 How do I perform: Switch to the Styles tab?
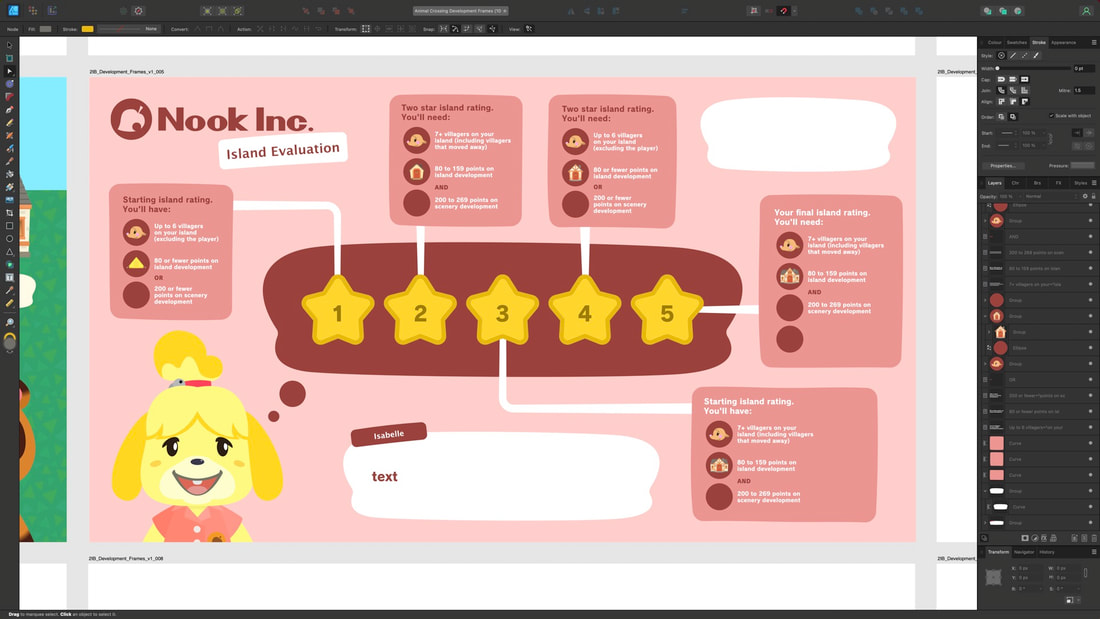click(x=1080, y=183)
